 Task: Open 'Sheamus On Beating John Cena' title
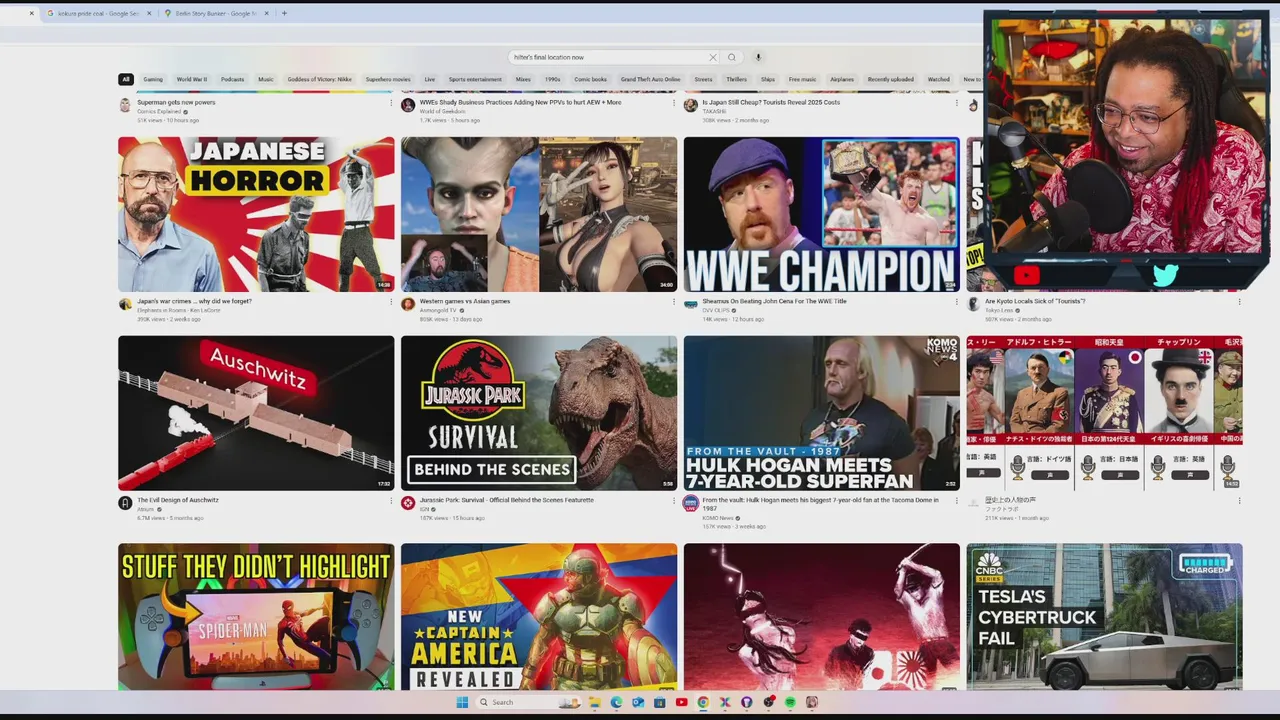tap(775, 301)
